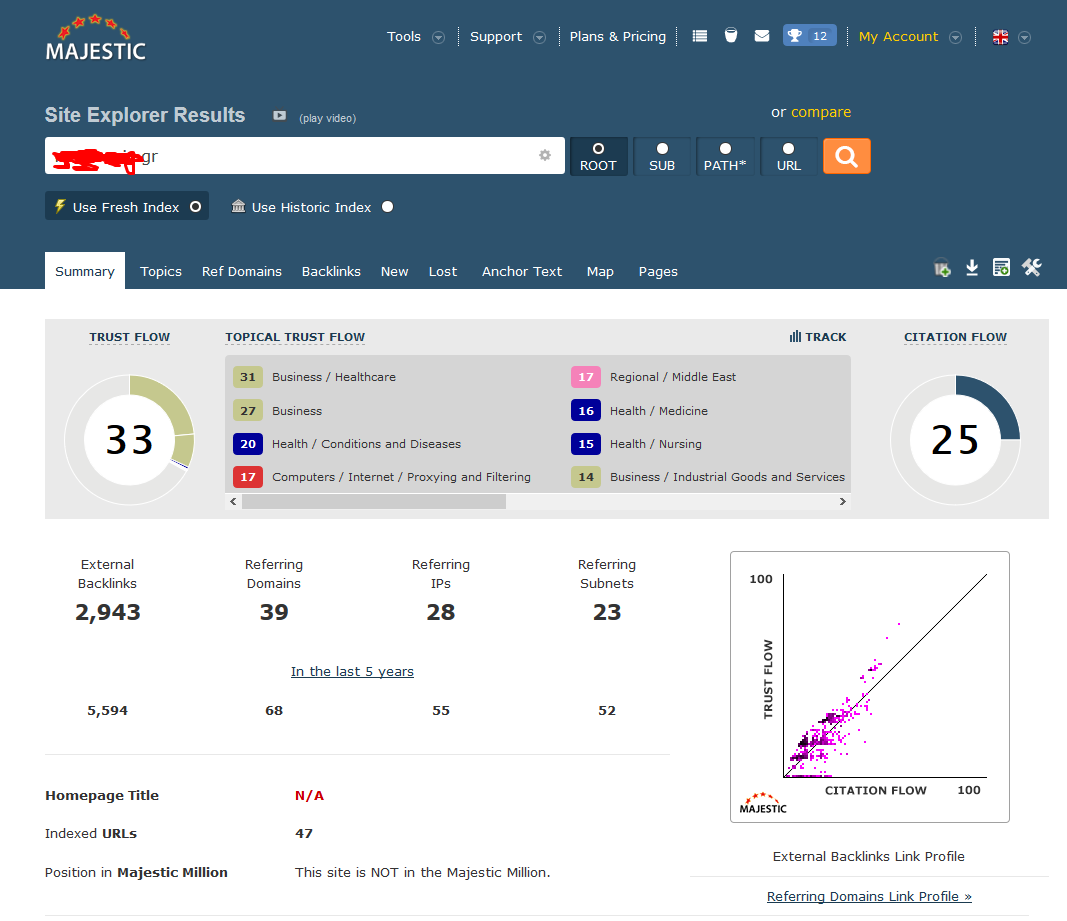The height and width of the screenshot is (921, 1067).
Task: Open Plans & Pricing
Action: pyautogui.click(x=617, y=37)
